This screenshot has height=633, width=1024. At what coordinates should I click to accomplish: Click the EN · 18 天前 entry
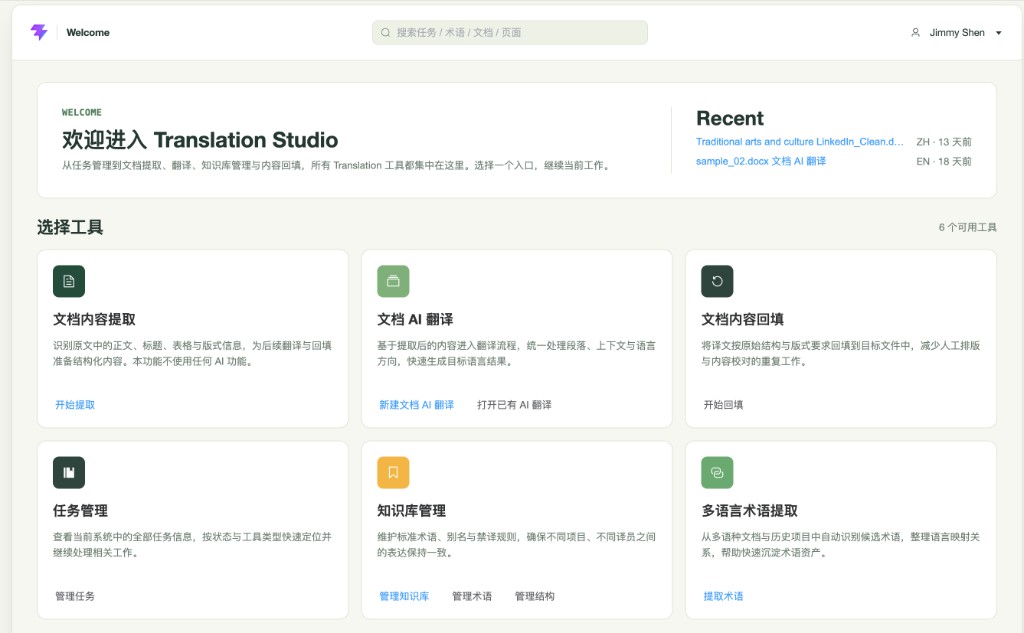point(944,161)
